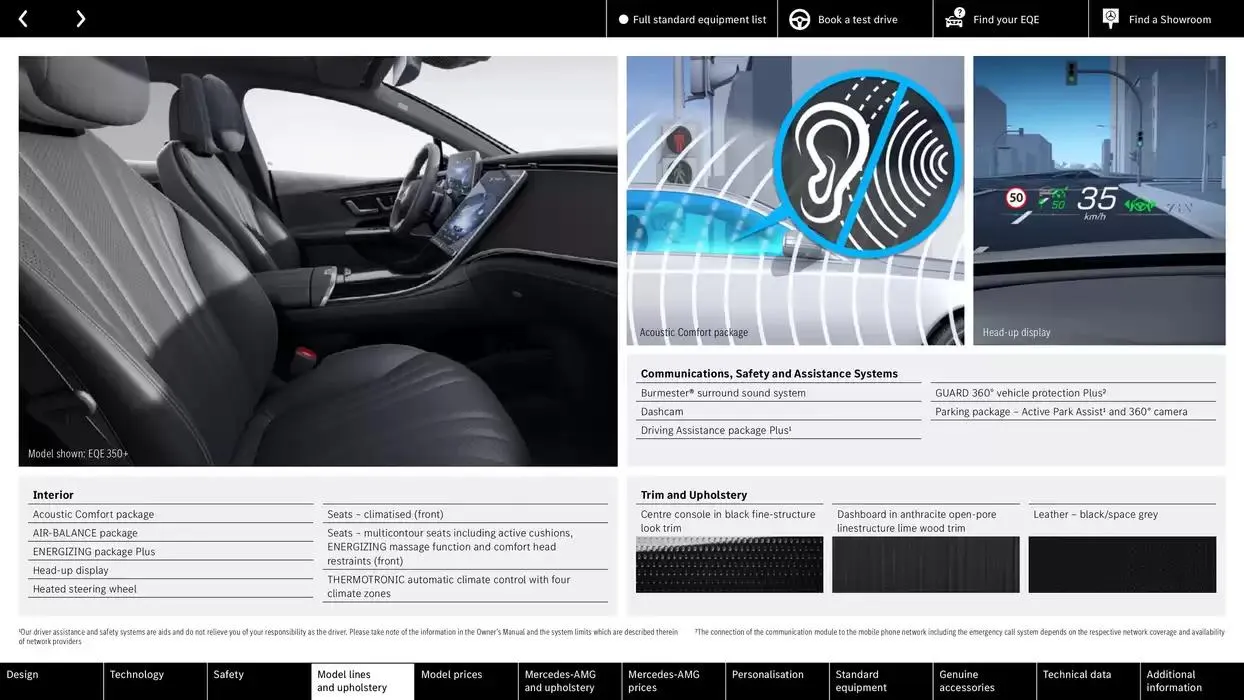Click Dashboard in anthracite open-pore label
The height and width of the screenshot is (700, 1244).
(x=917, y=521)
